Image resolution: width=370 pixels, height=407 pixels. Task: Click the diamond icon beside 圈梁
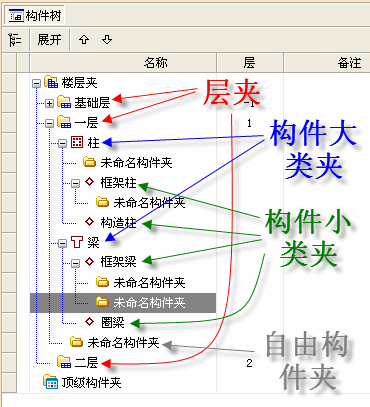click(x=89, y=322)
